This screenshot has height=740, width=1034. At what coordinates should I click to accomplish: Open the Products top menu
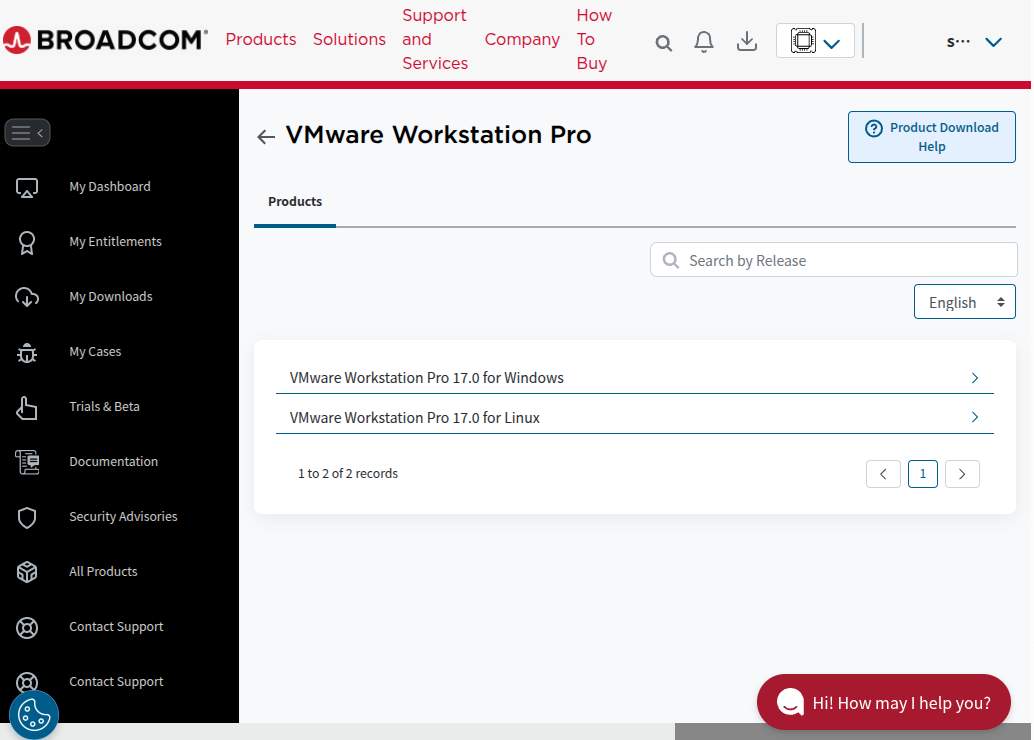260,40
